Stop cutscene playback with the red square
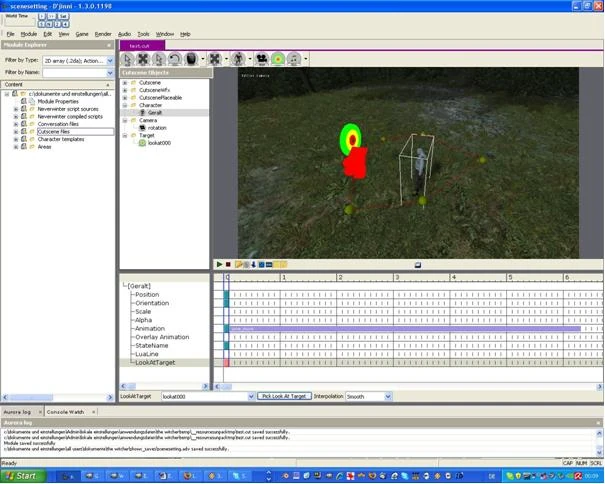The width and height of the screenshot is (605, 484). point(228,264)
